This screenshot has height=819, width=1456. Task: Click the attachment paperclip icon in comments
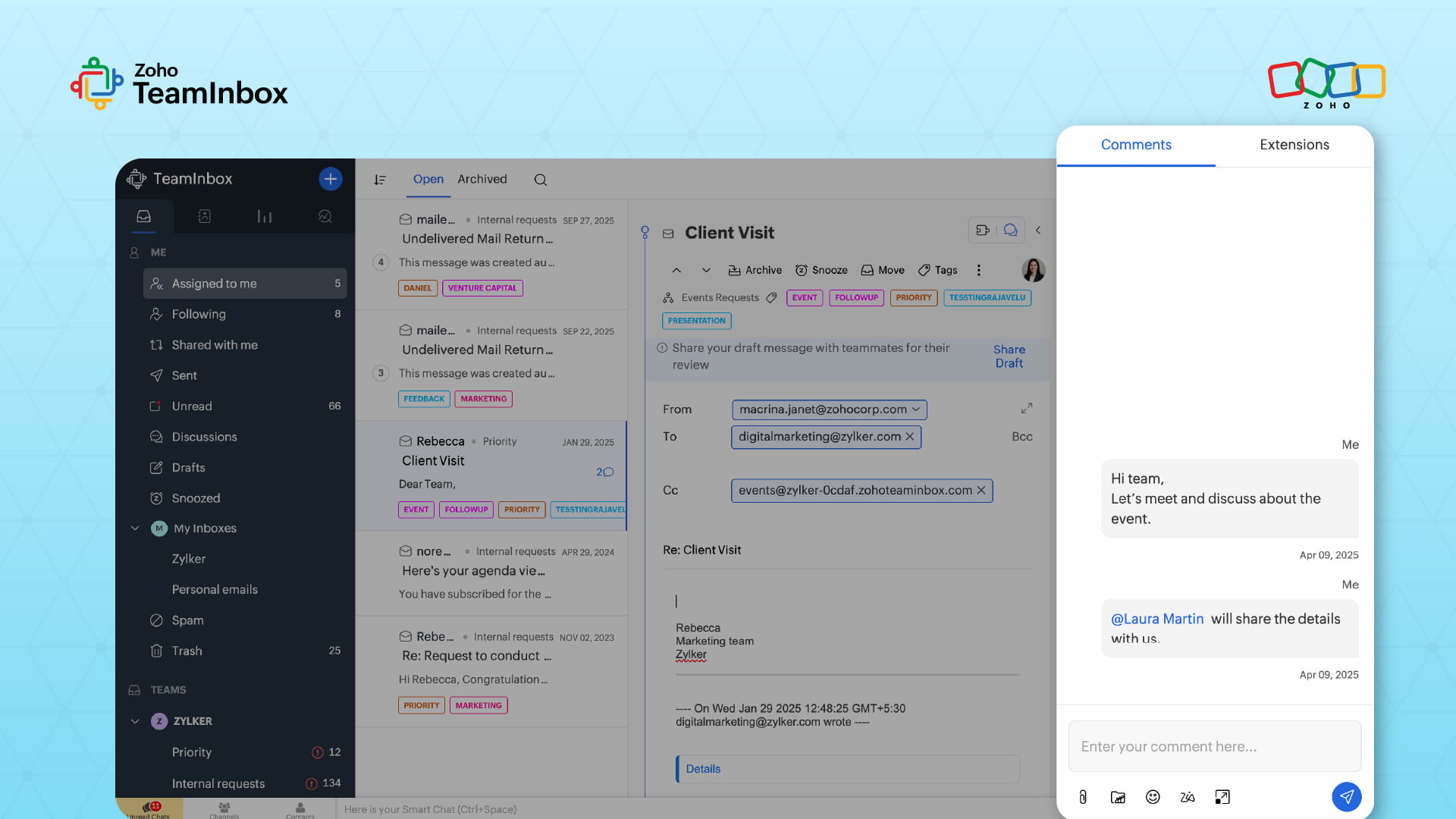coord(1083,797)
